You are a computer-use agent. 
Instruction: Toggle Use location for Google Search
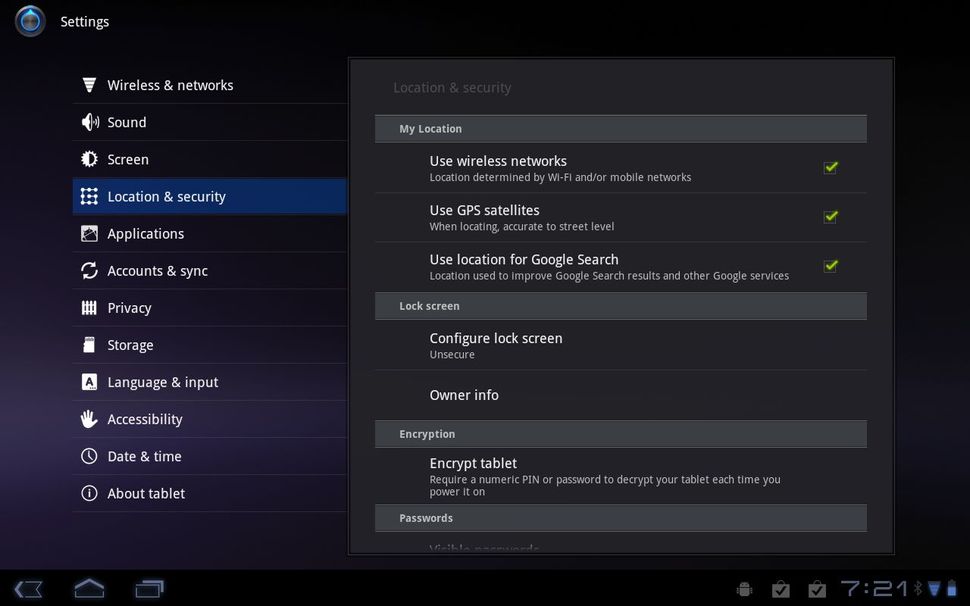point(830,265)
